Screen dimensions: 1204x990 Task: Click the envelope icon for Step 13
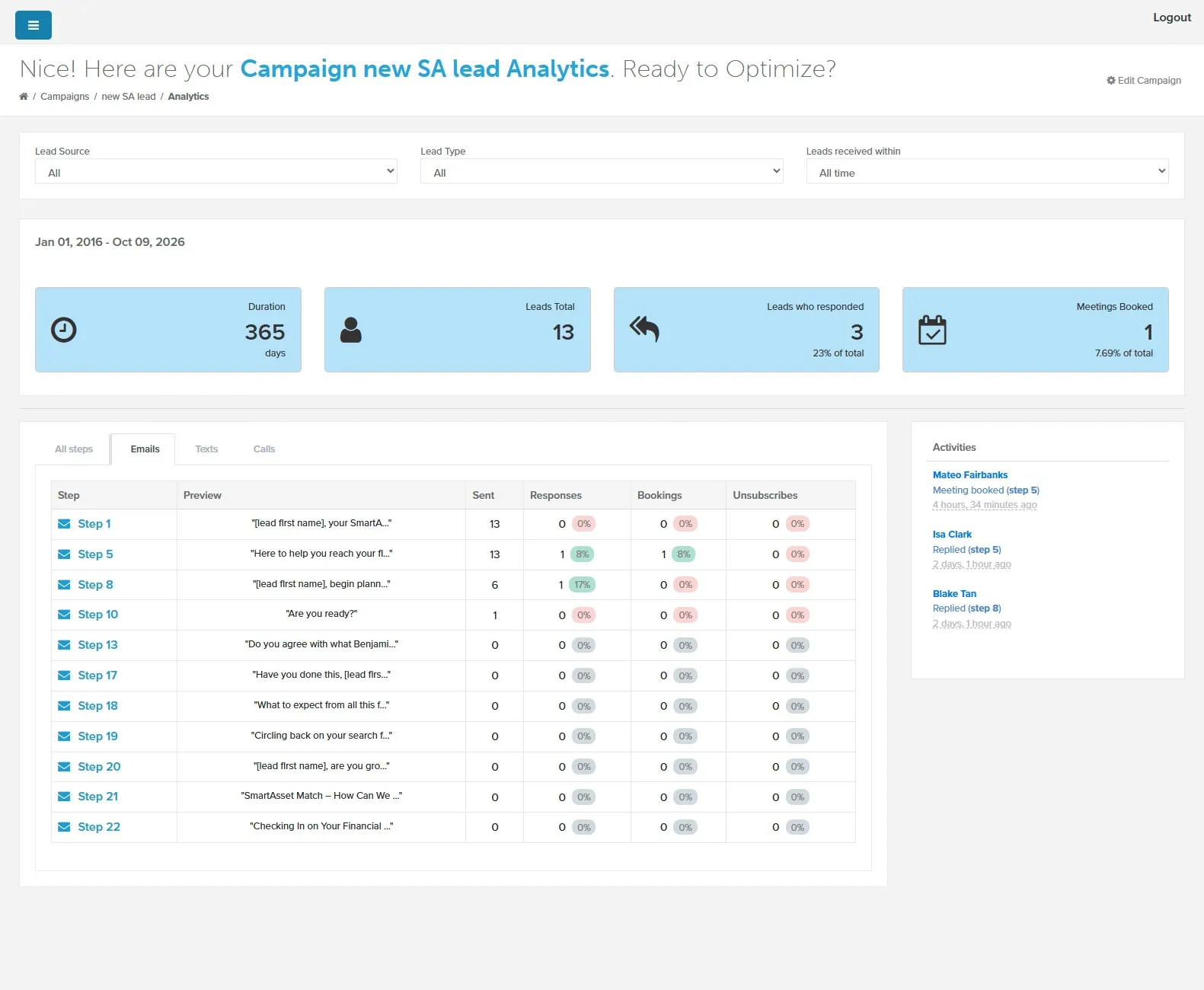pyautogui.click(x=65, y=645)
